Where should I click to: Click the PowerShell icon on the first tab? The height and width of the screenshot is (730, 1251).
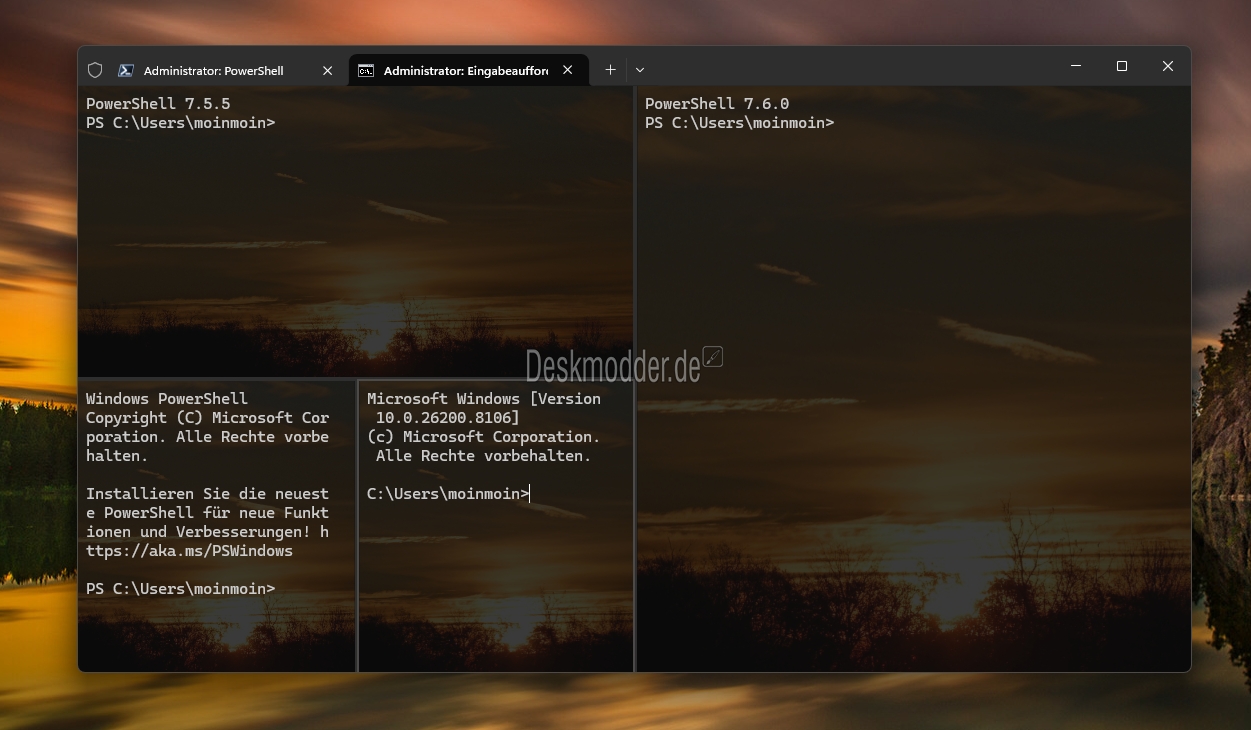pyautogui.click(x=126, y=70)
